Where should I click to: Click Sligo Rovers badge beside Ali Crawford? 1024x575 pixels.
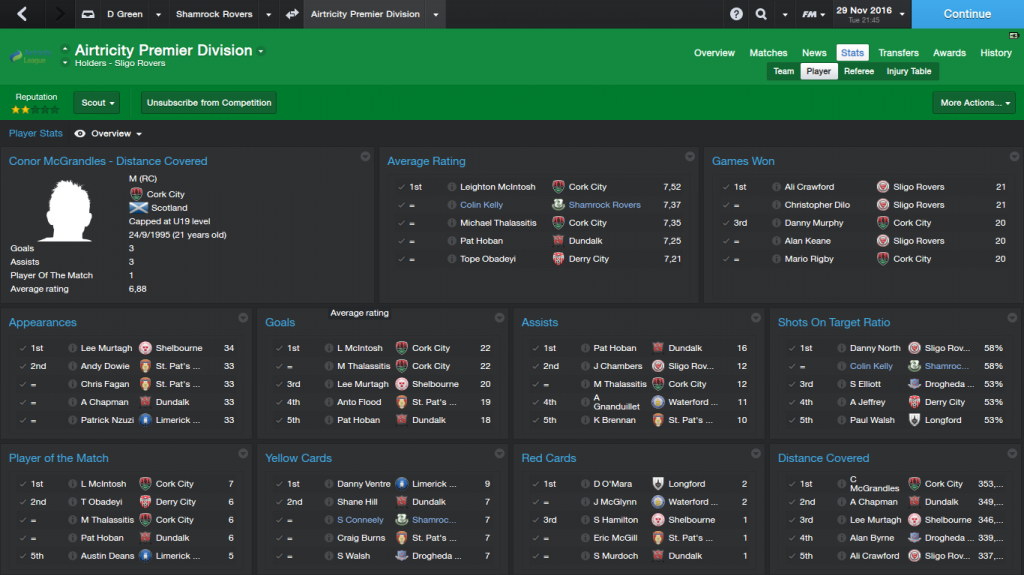882,187
